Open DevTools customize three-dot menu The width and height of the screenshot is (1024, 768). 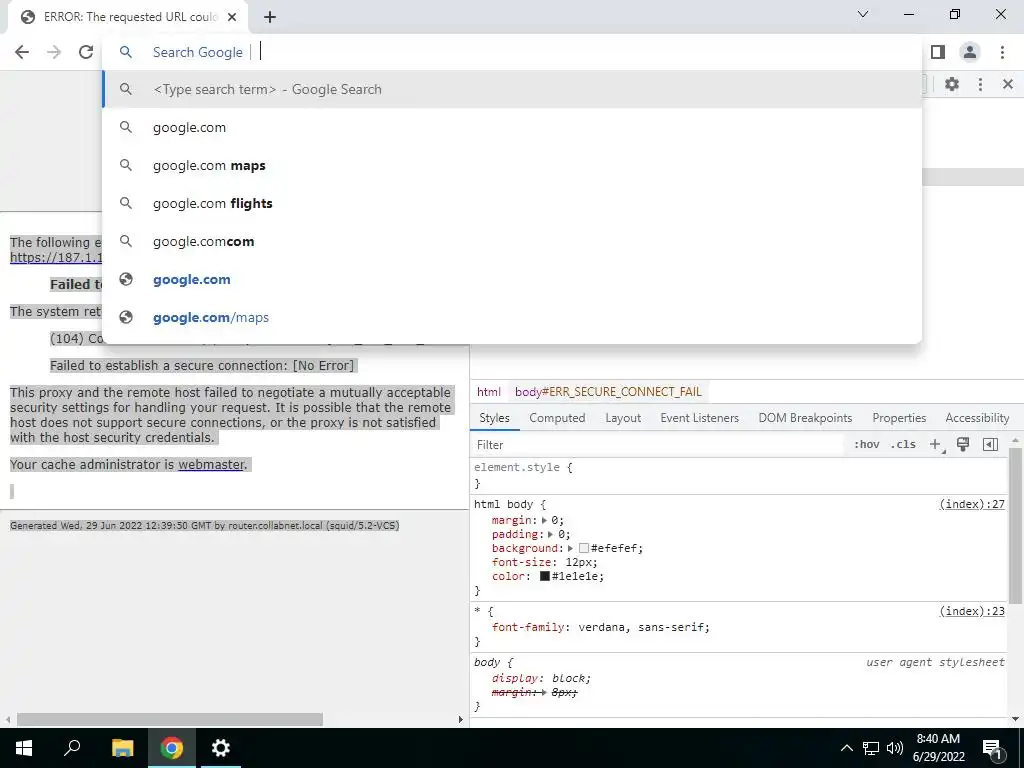pos(980,84)
